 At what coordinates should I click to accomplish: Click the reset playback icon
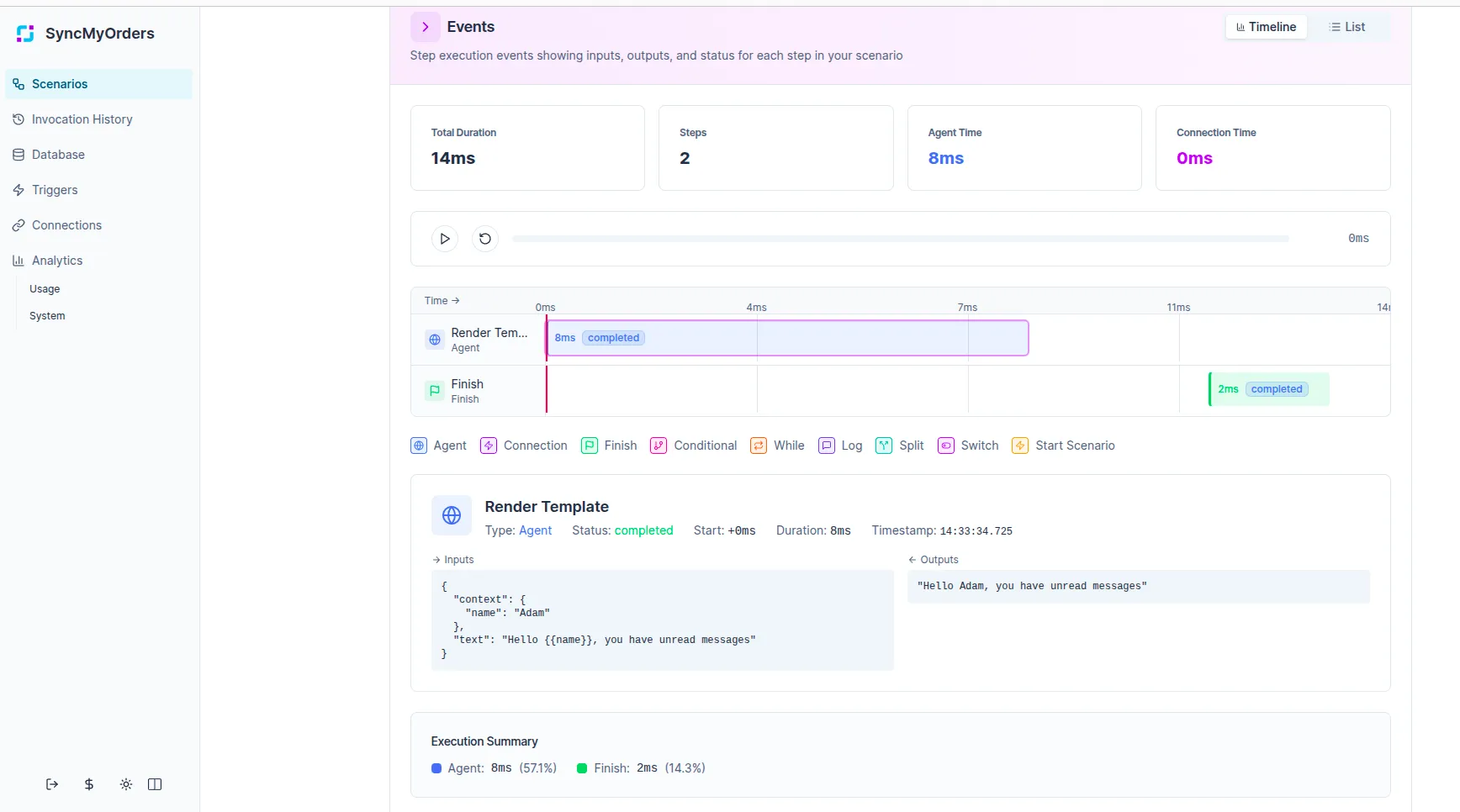coord(485,239)
